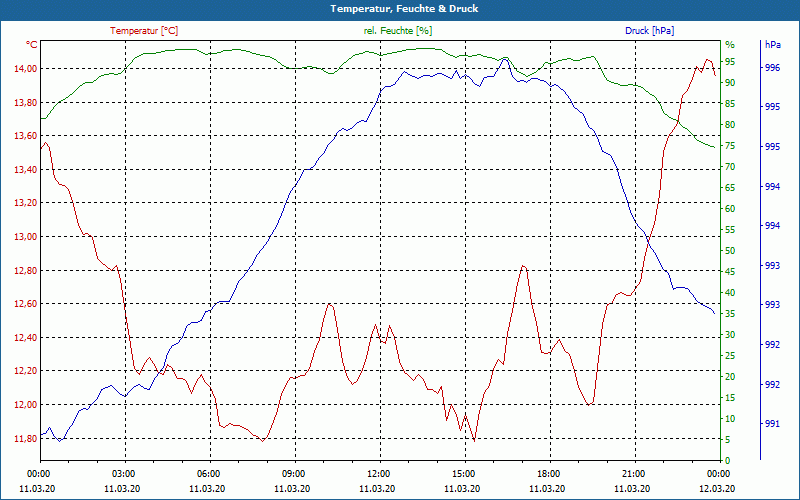Click the green '%' unit label
Image resolution: width=800 pixels, height=500 pixels.
click(730, 45)
